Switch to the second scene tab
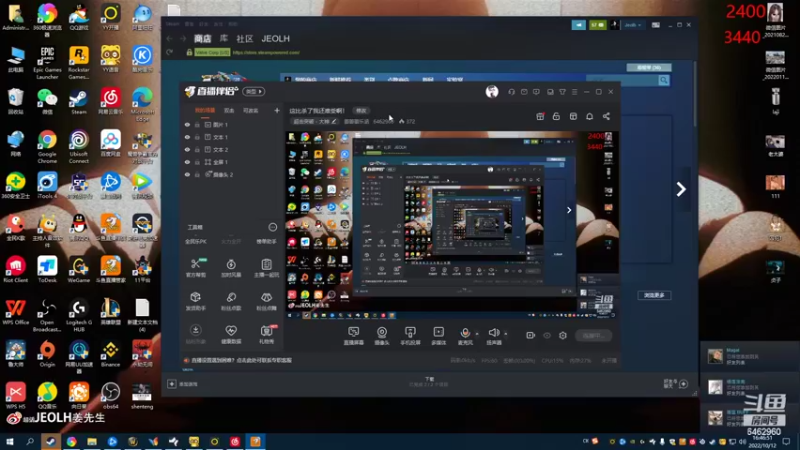Viewport: 800px width, 450px height. 229,110
